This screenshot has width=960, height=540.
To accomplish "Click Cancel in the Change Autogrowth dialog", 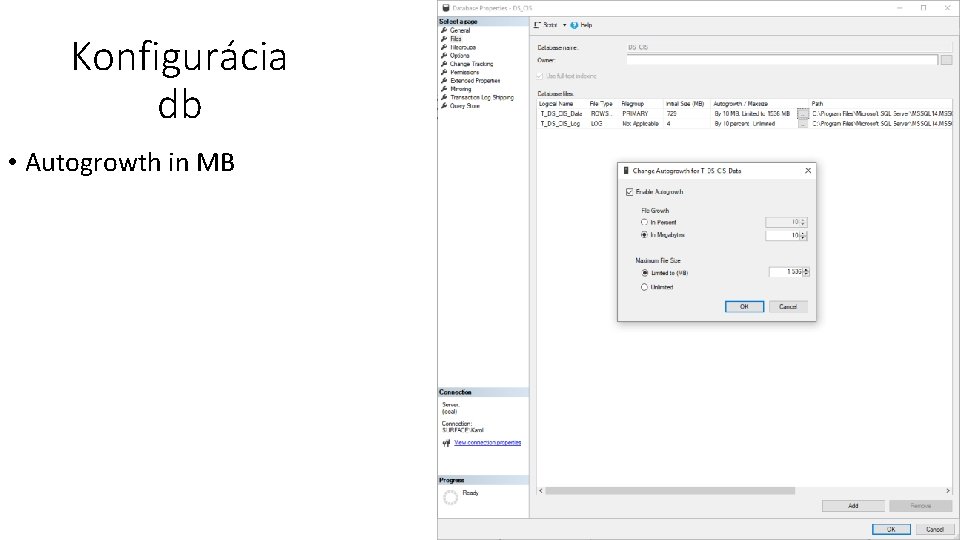I will tap(788, 307).
